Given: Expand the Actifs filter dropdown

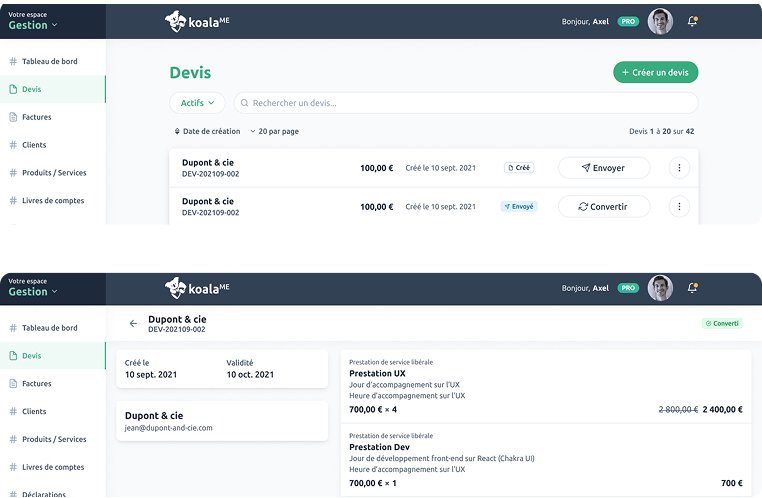Looking at the screenshot, I should tap(198, 103).
